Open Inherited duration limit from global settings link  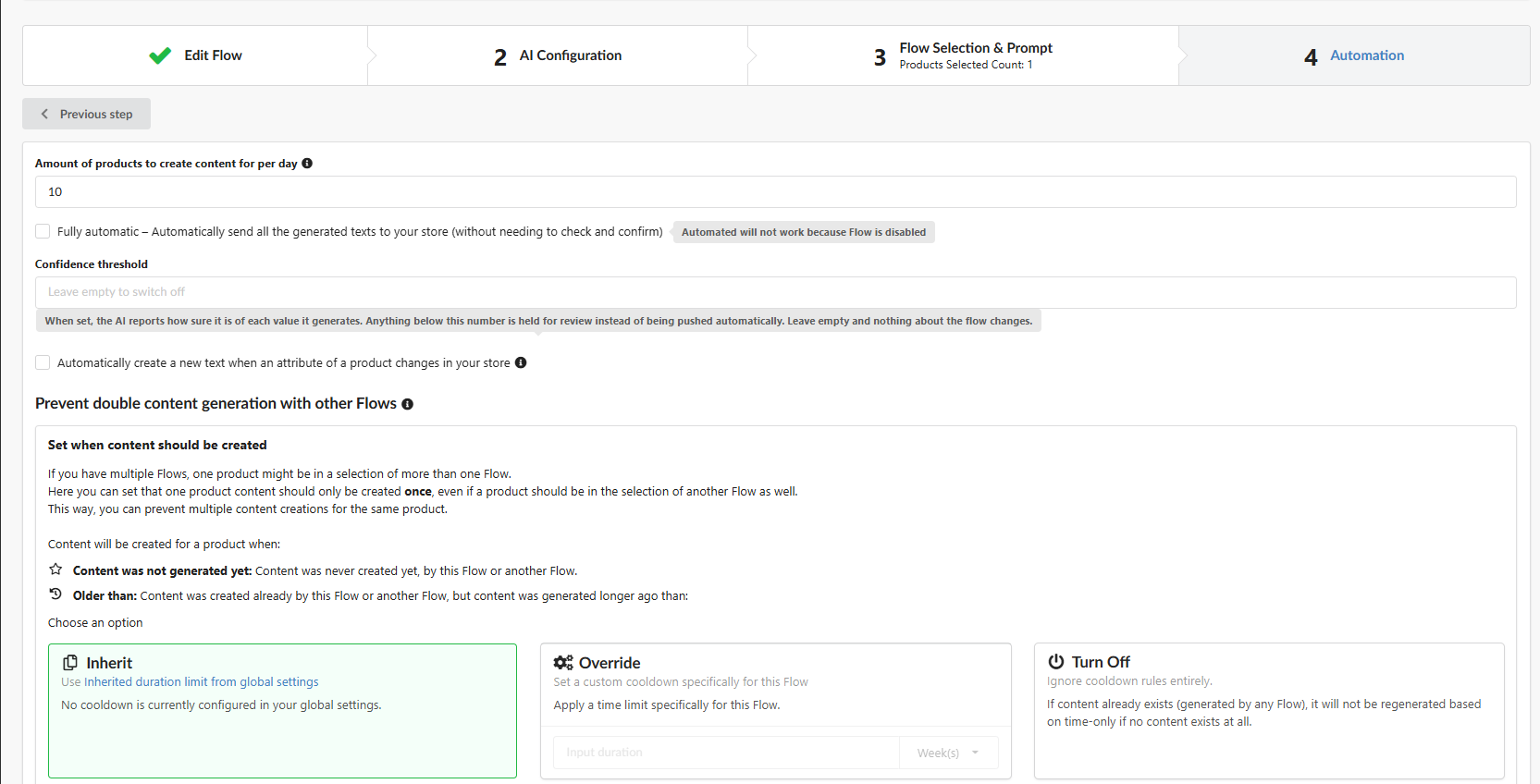tap(201, 682)
